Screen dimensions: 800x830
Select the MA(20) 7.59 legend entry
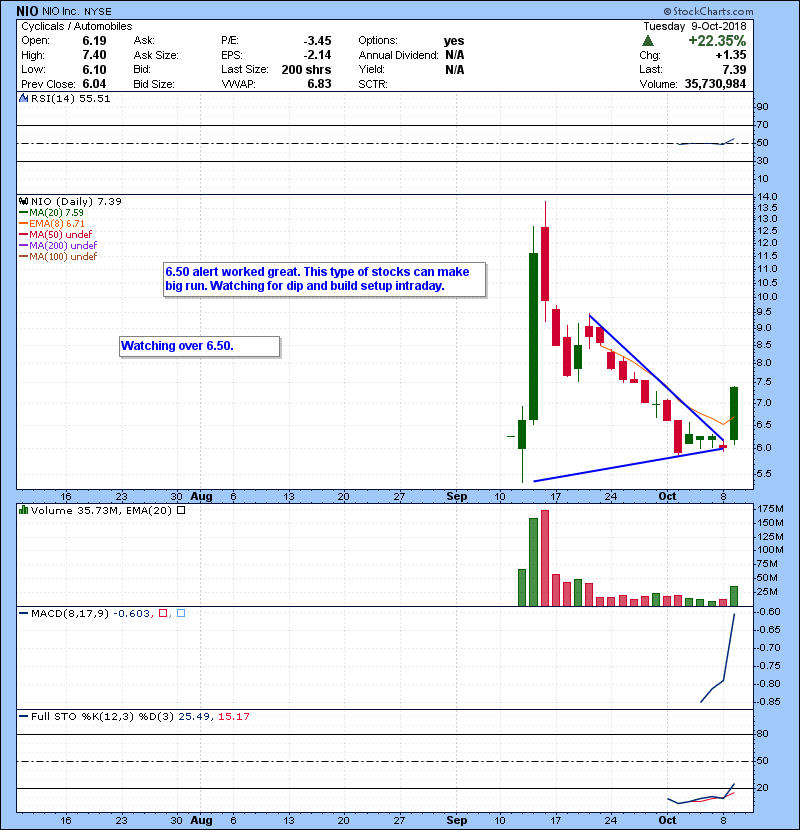pos(51,212)
